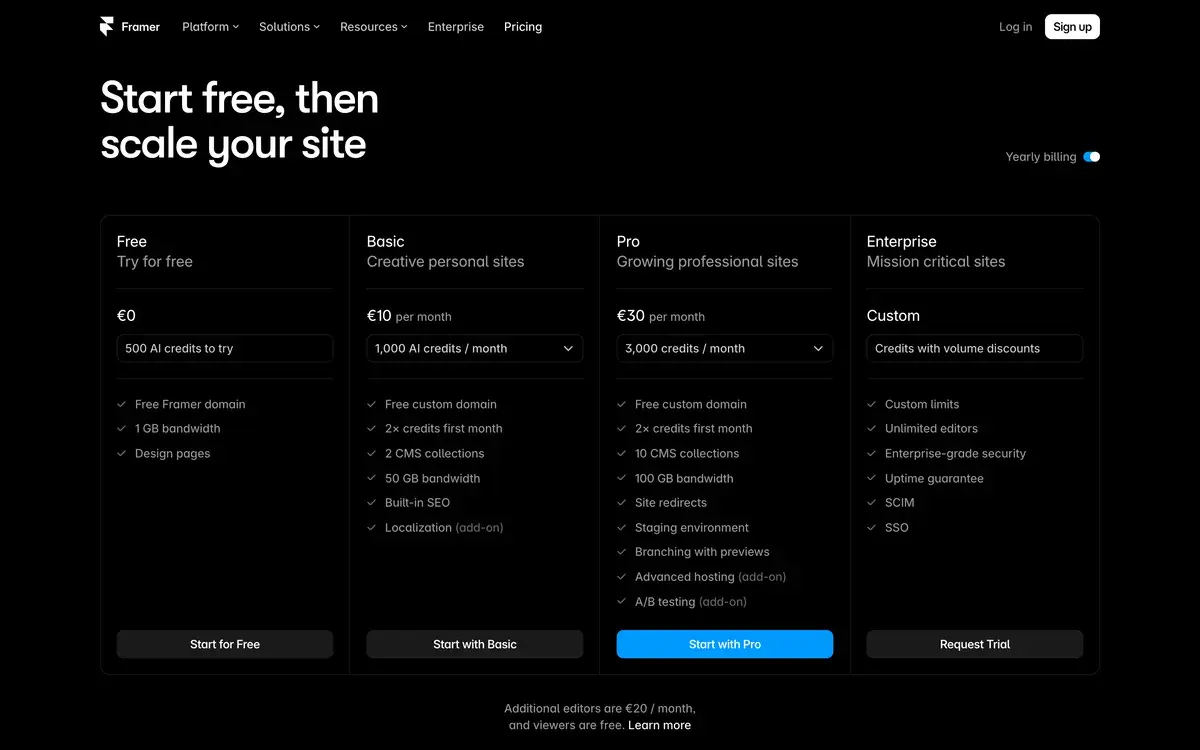This screenshot has width=1200, height=750.
Task: Click the checkmark beside 100 GB bandwidth
Action: [622, 478]
